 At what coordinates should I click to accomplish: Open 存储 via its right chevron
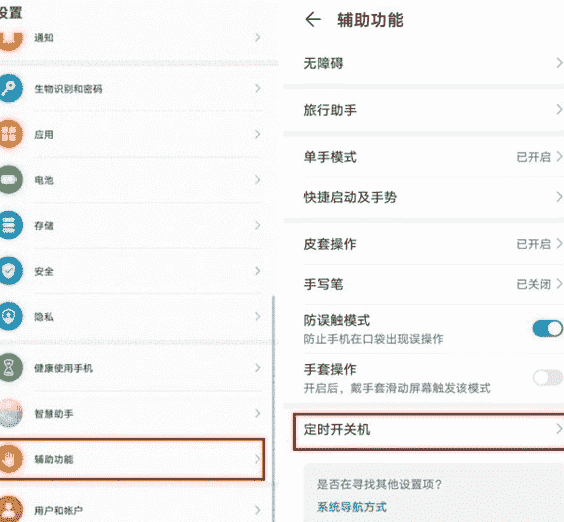258,225
